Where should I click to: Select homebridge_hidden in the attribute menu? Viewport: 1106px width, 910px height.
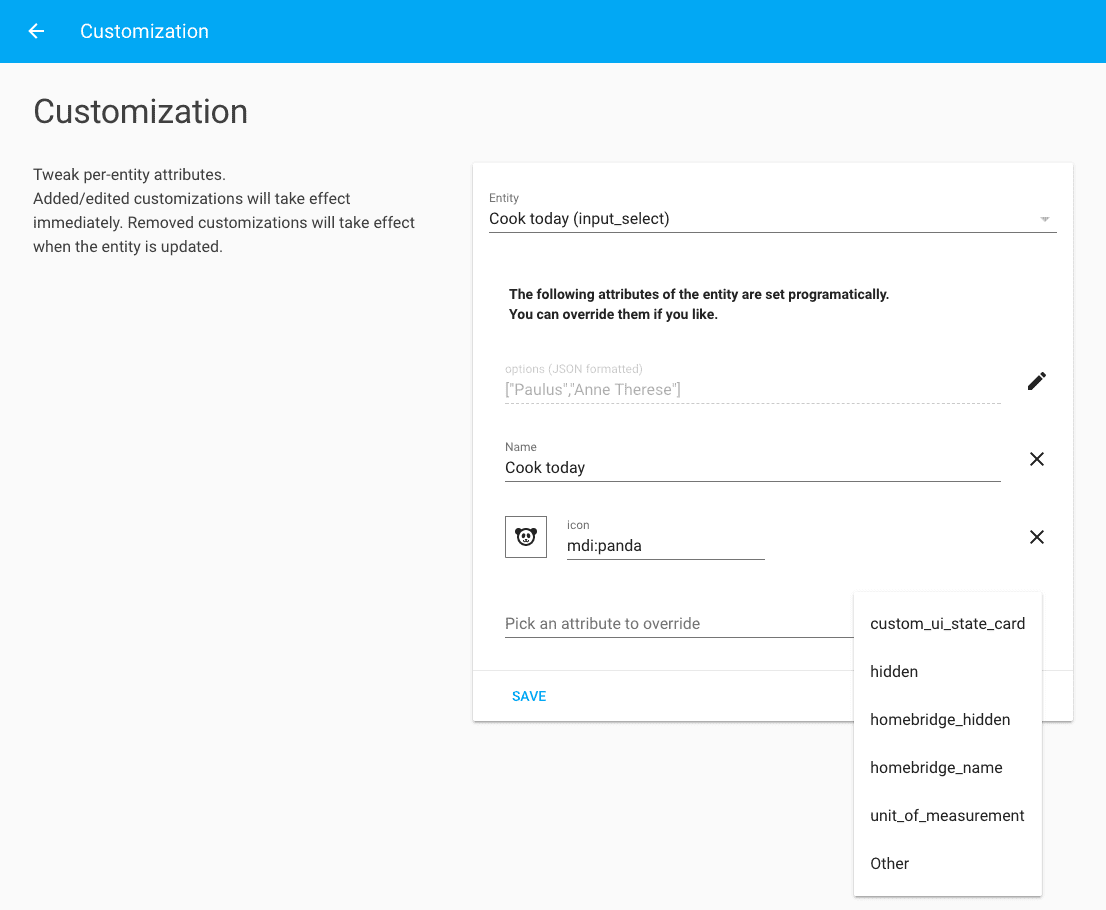(940, 720)
